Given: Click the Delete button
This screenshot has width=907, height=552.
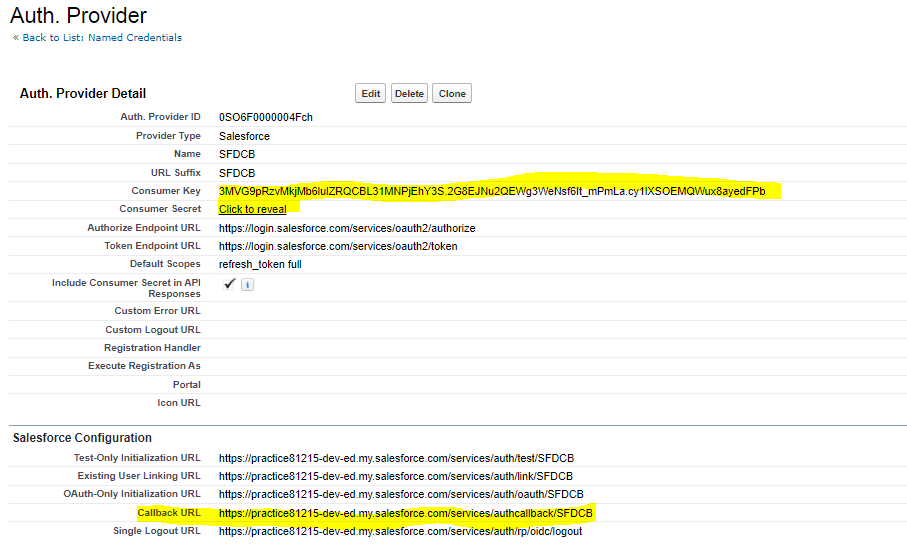Looking at the screenshot, I should 410,94.
